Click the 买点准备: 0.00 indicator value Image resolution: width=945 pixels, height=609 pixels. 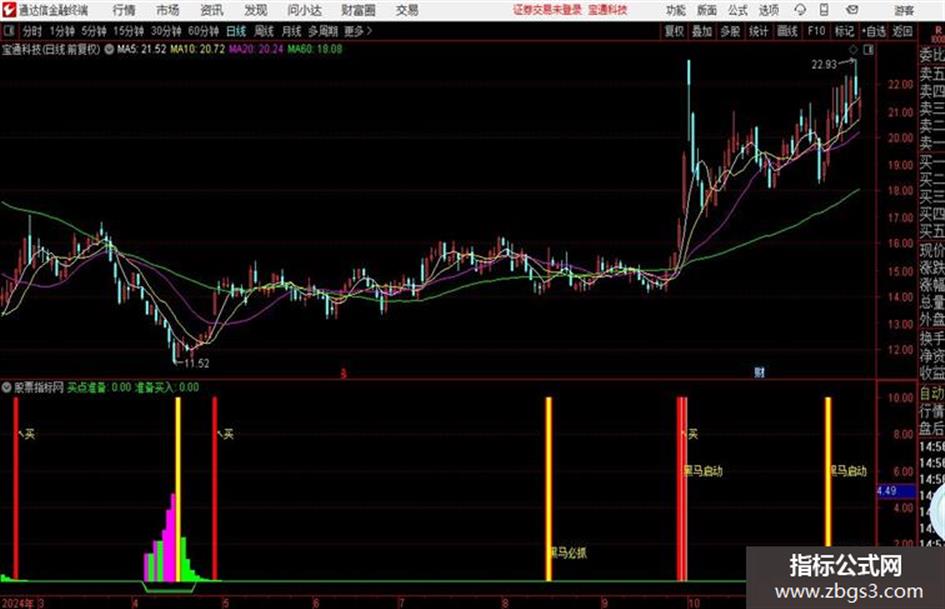pos(99,387)
